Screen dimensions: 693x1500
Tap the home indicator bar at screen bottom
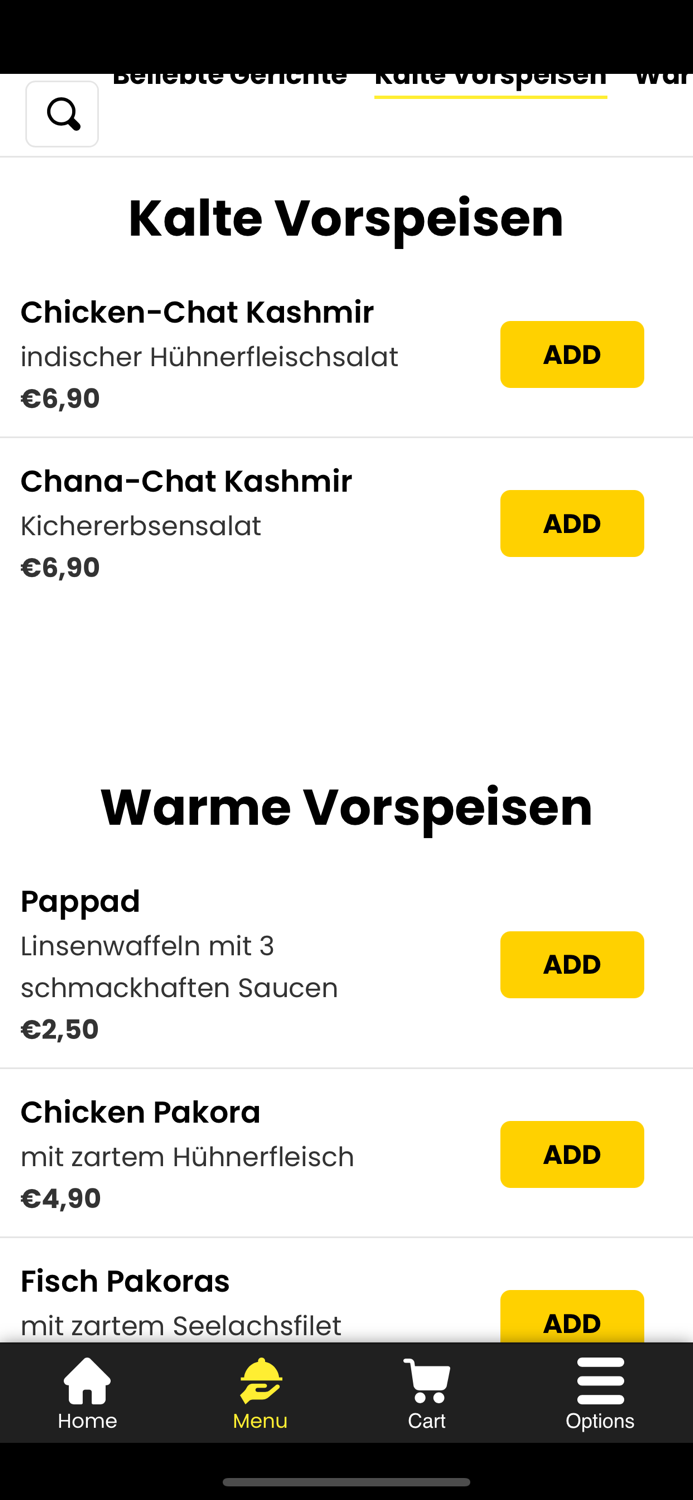tap(346, 1483)
